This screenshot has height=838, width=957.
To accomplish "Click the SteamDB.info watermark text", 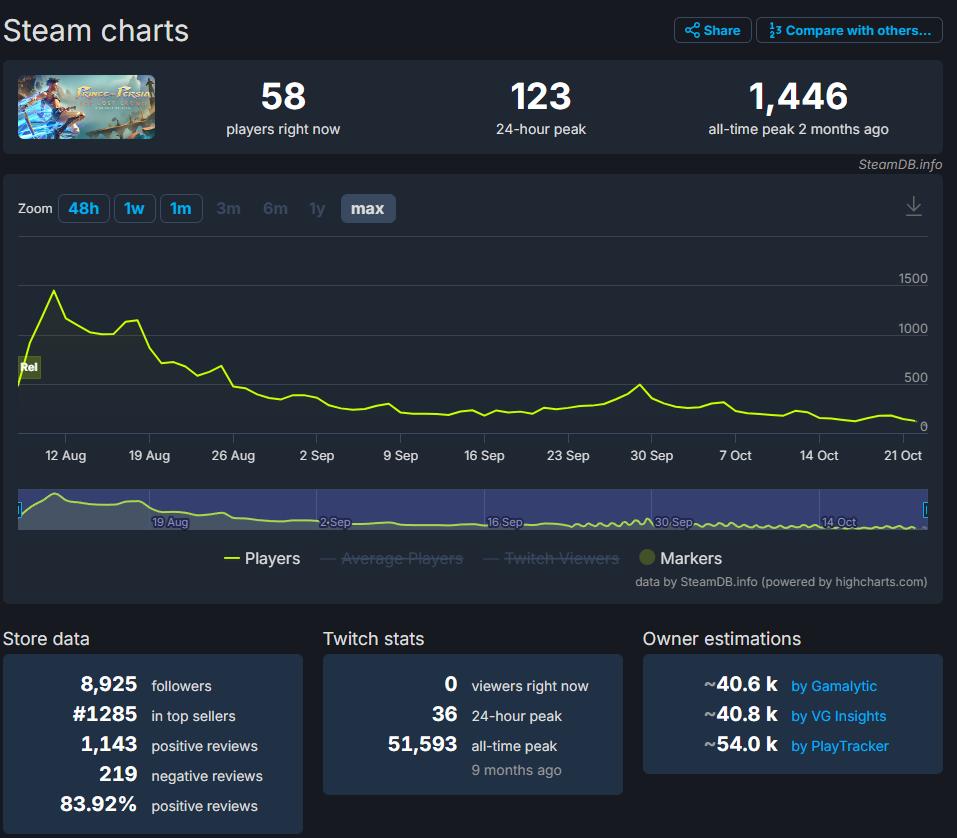I will (x=899, y=164).
